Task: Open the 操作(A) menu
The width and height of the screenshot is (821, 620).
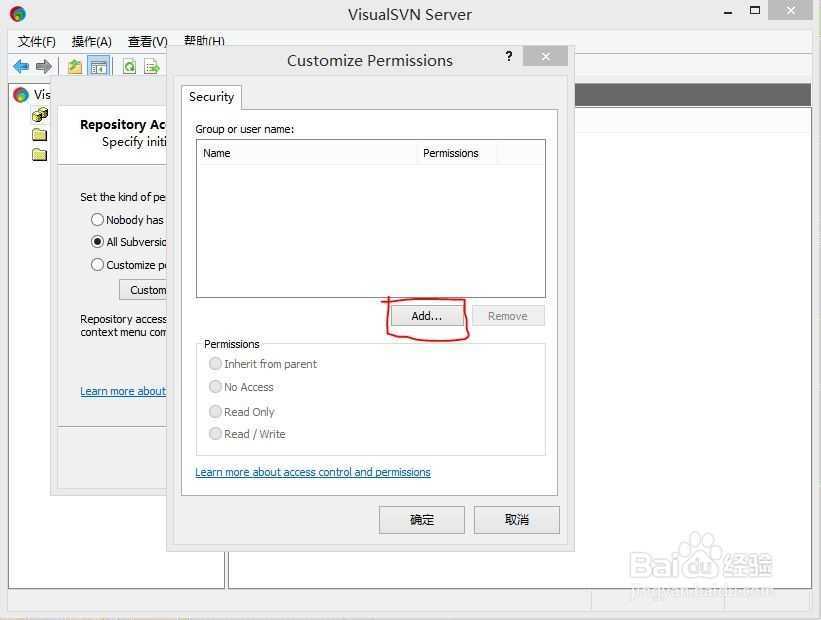Action: click(x=92, y=42)
